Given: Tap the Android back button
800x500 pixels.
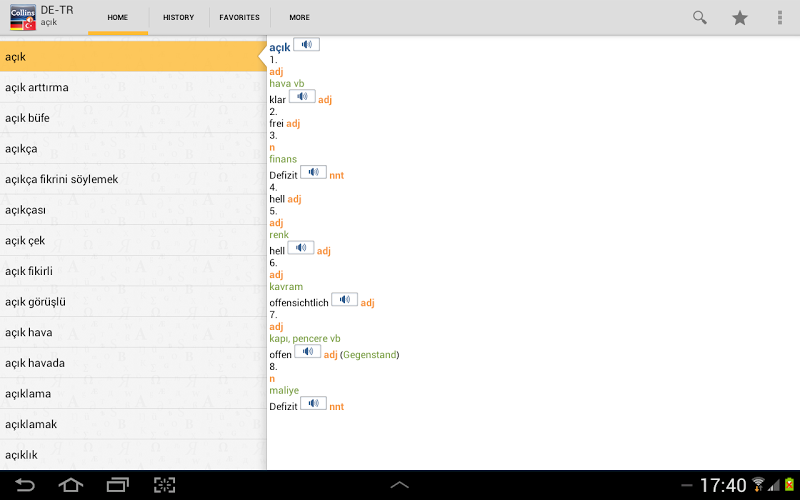Looking at the screenshot, I should coord(24,485).
